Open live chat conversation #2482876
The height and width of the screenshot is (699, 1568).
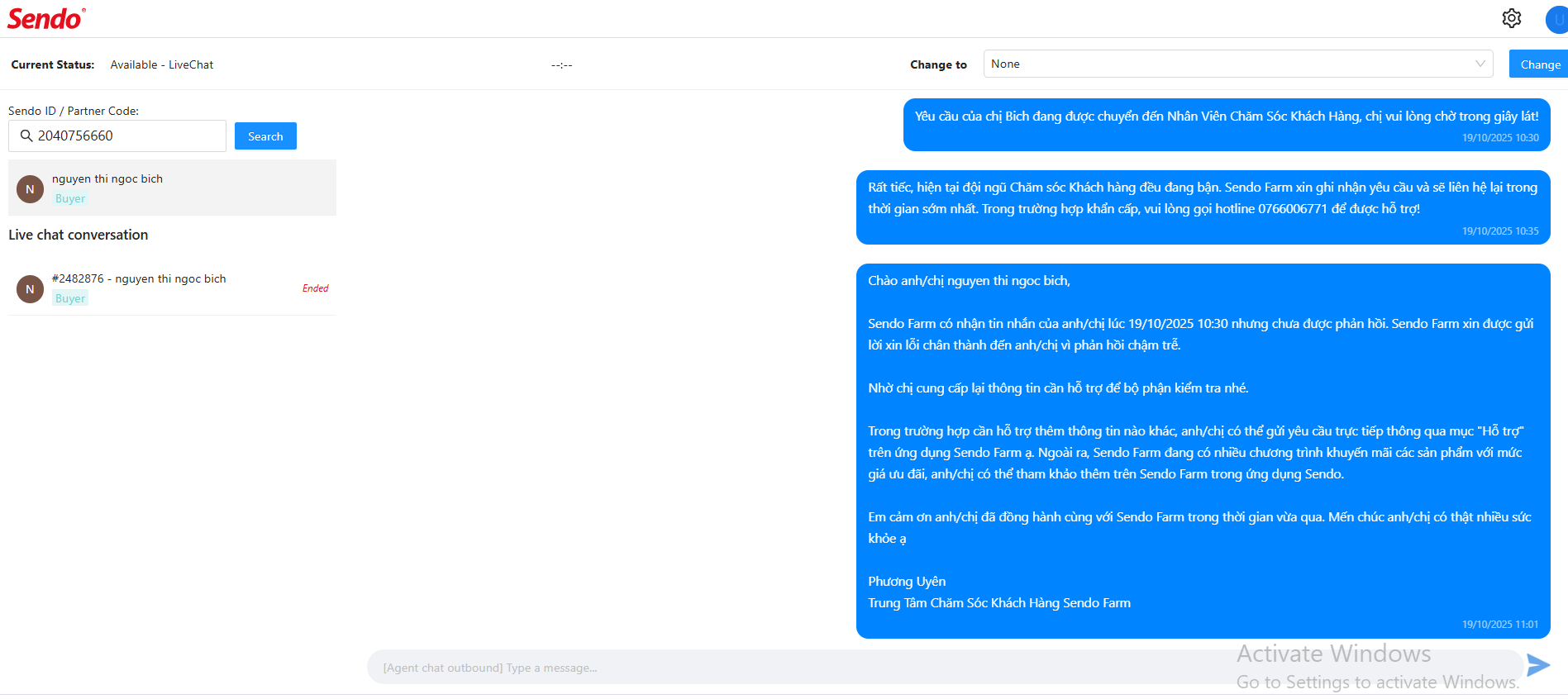[x=172, y=288]
